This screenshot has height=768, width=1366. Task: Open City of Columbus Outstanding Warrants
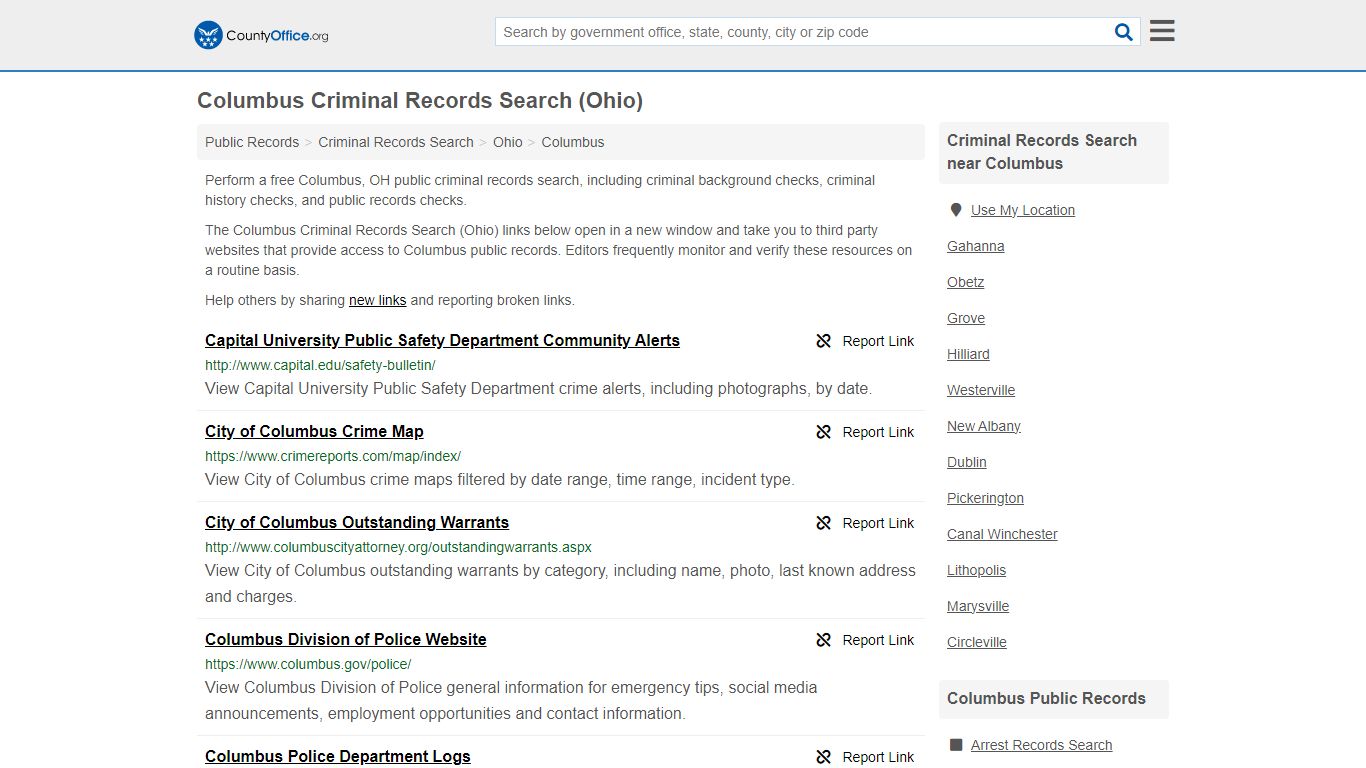(x=357, y=522)
